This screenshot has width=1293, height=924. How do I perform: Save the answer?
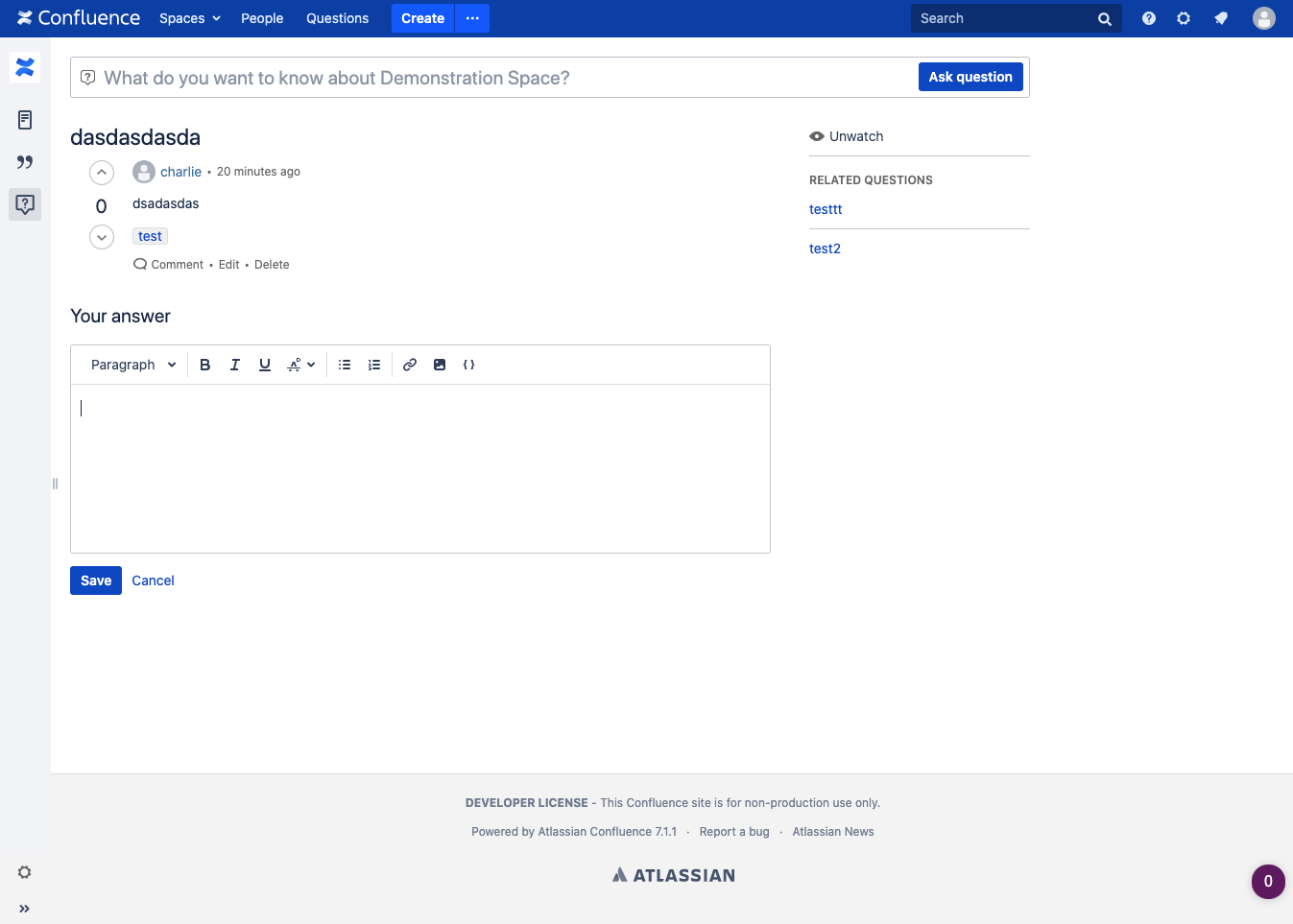point(96,580)
